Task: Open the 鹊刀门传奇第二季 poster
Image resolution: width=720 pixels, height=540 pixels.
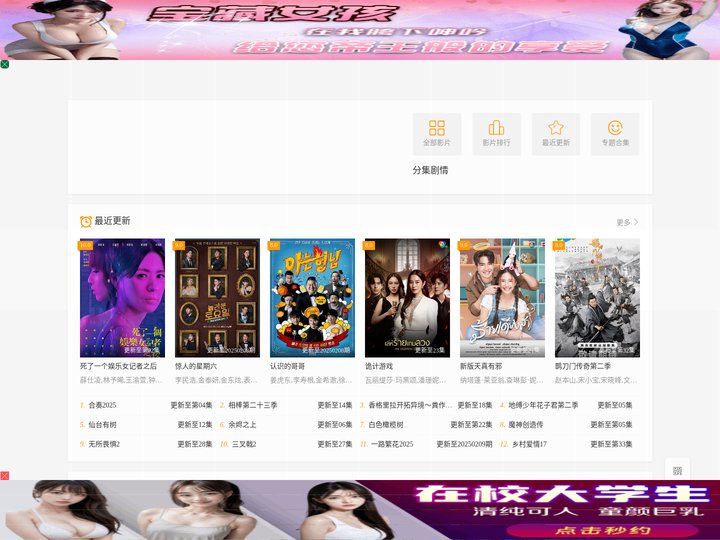Action: tap(597, 297)
